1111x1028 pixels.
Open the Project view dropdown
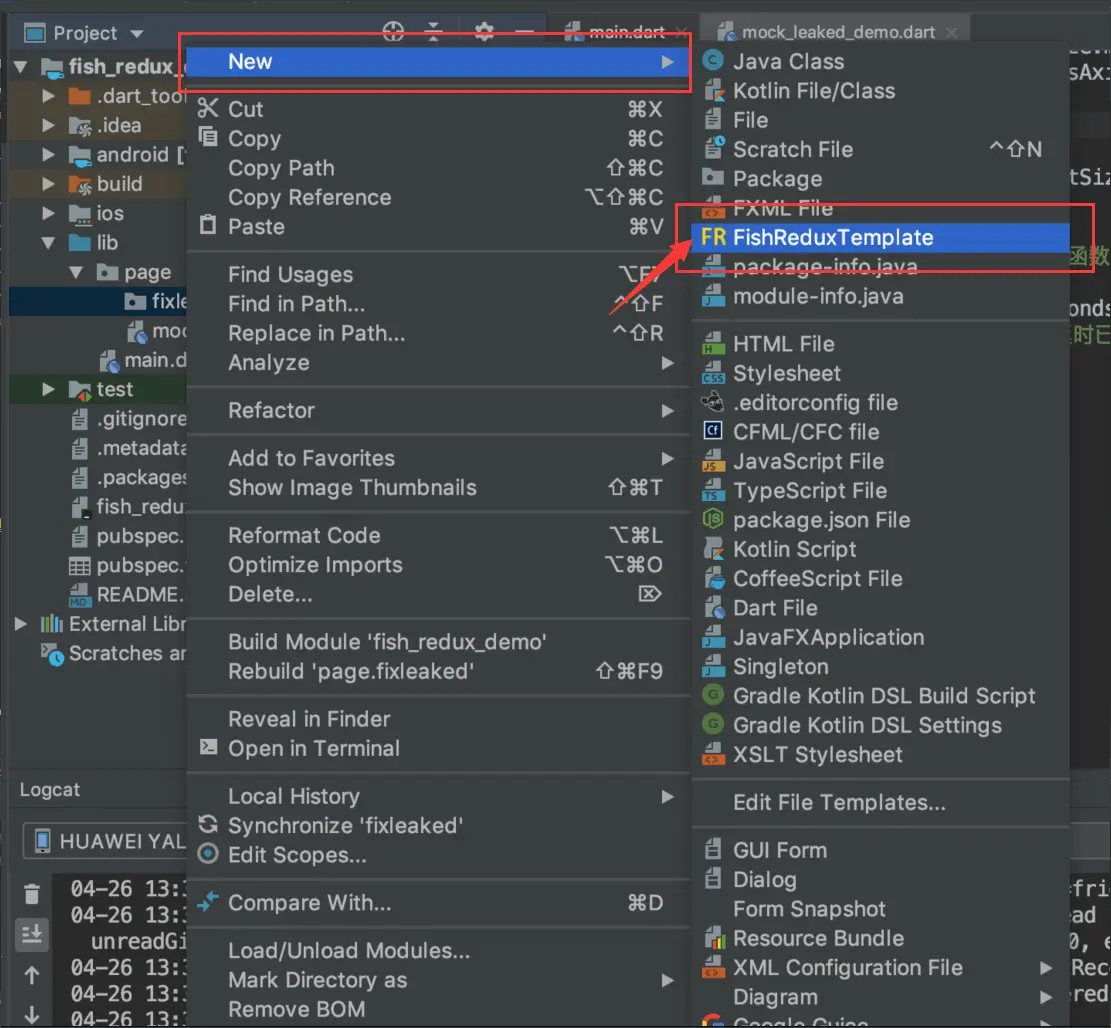(137, 33)
